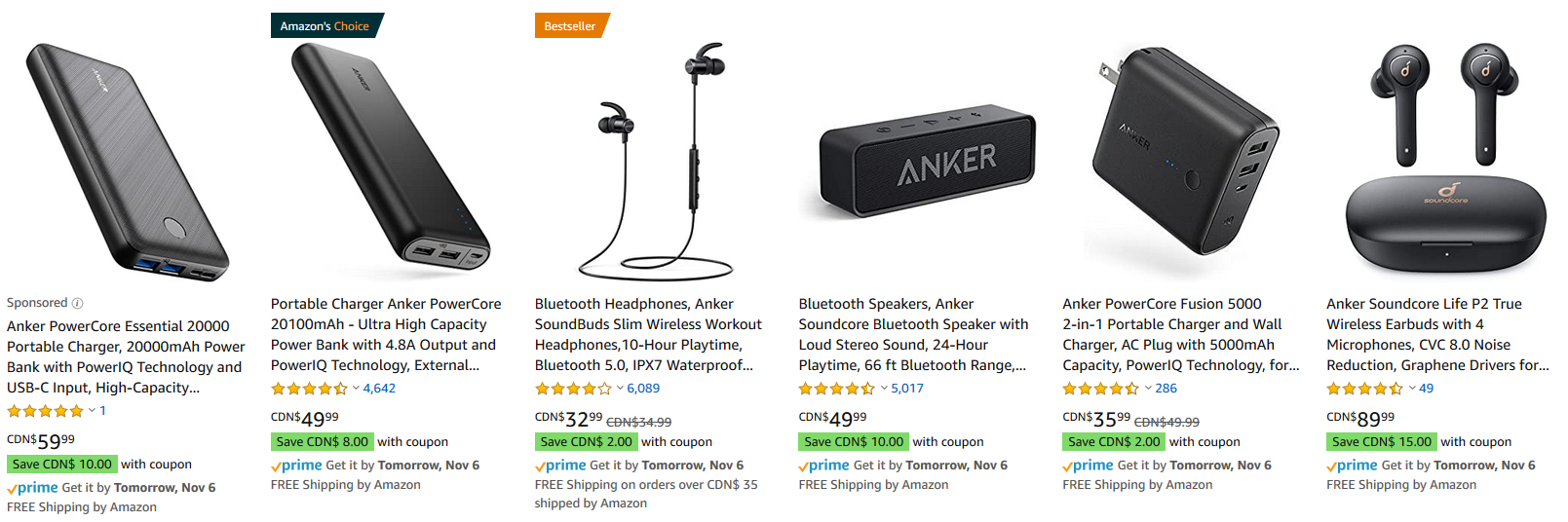This screenshot has height=522, width=1568.
Task: Click star rating of Soundcore Life P2 earbuds
Action: click(1364, 389)
